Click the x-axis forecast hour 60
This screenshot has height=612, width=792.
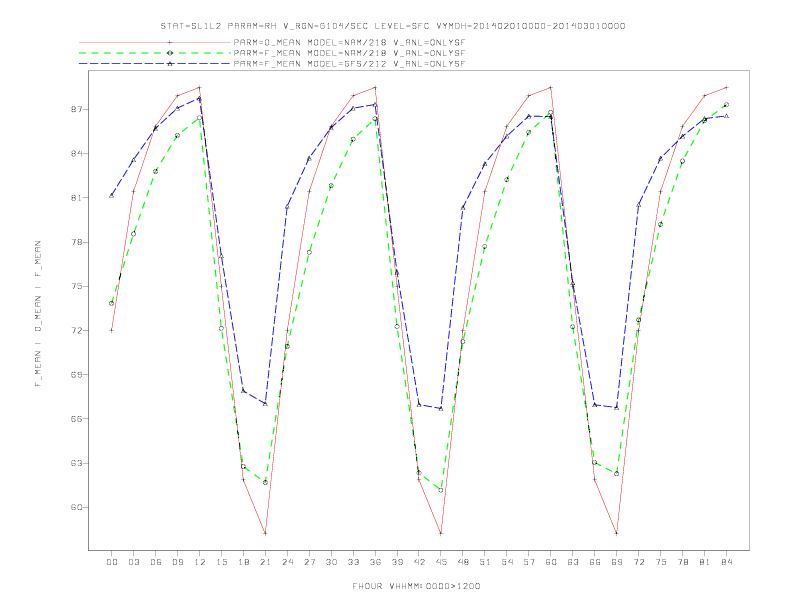coord(551,562)
